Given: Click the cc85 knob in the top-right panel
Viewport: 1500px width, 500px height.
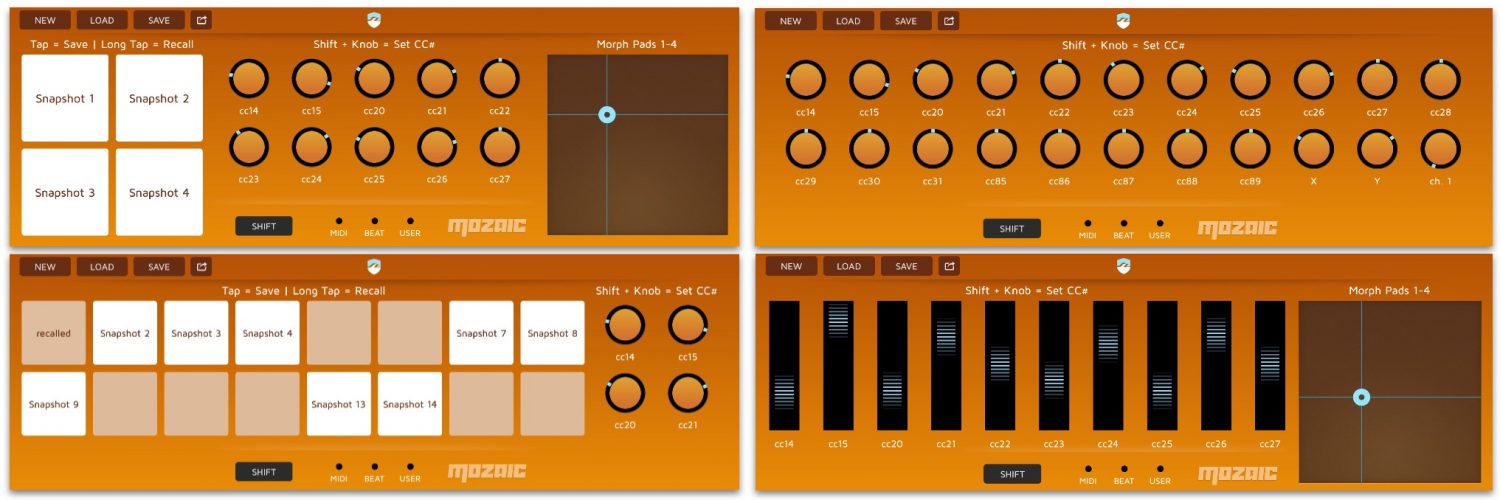Looking at the screenshot, I should 996,149.
